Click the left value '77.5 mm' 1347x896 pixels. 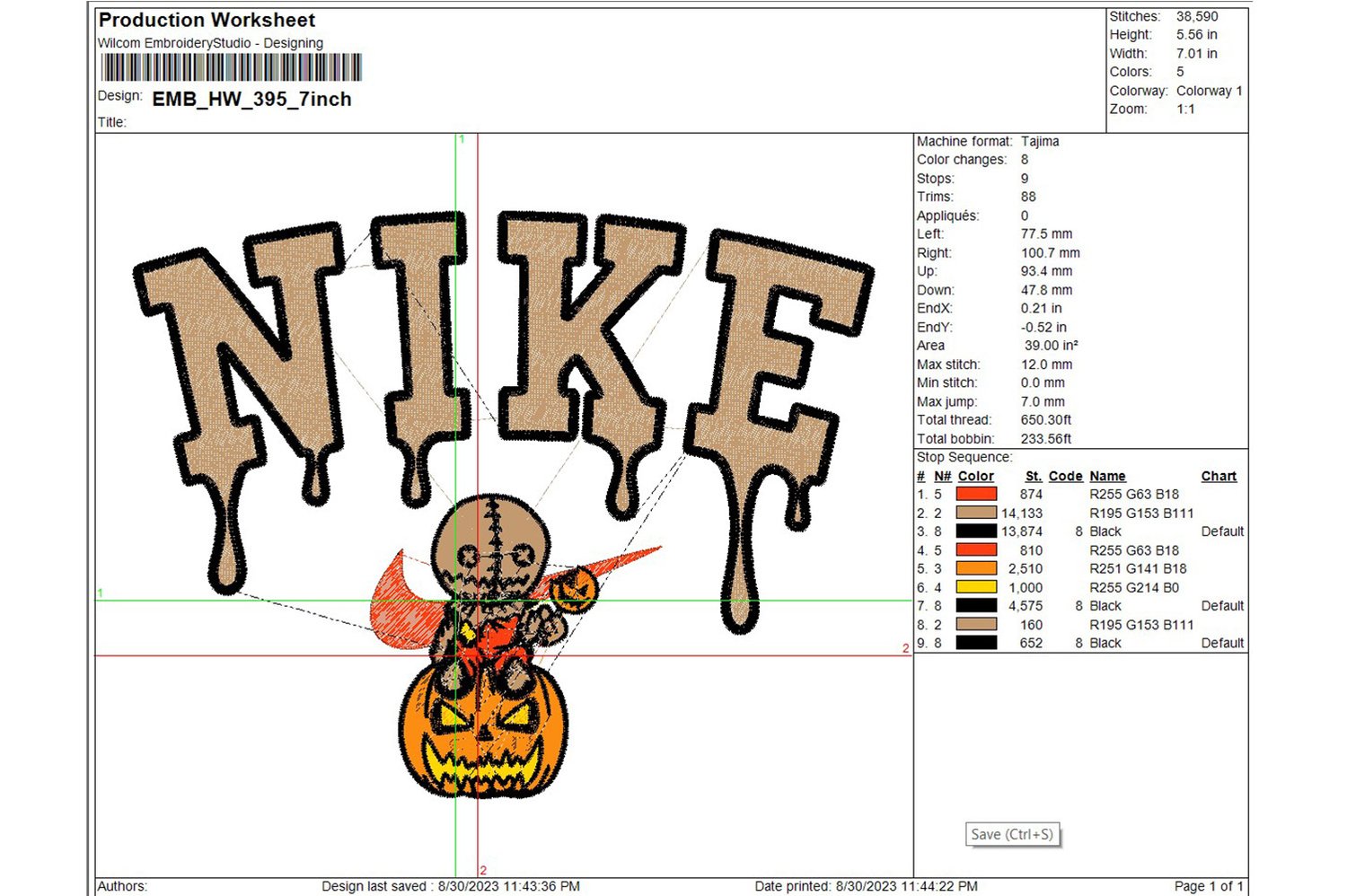[1046, 233]
